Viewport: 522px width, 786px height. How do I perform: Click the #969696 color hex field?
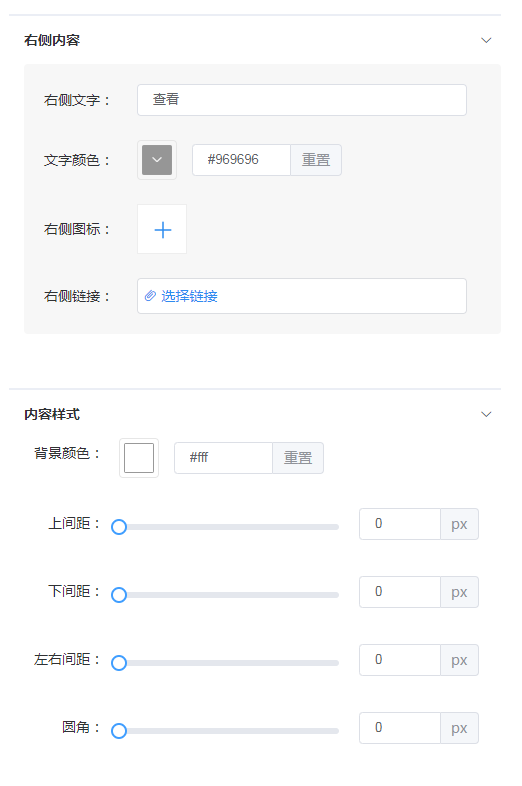pyautogui.click(x=241, y=160)
